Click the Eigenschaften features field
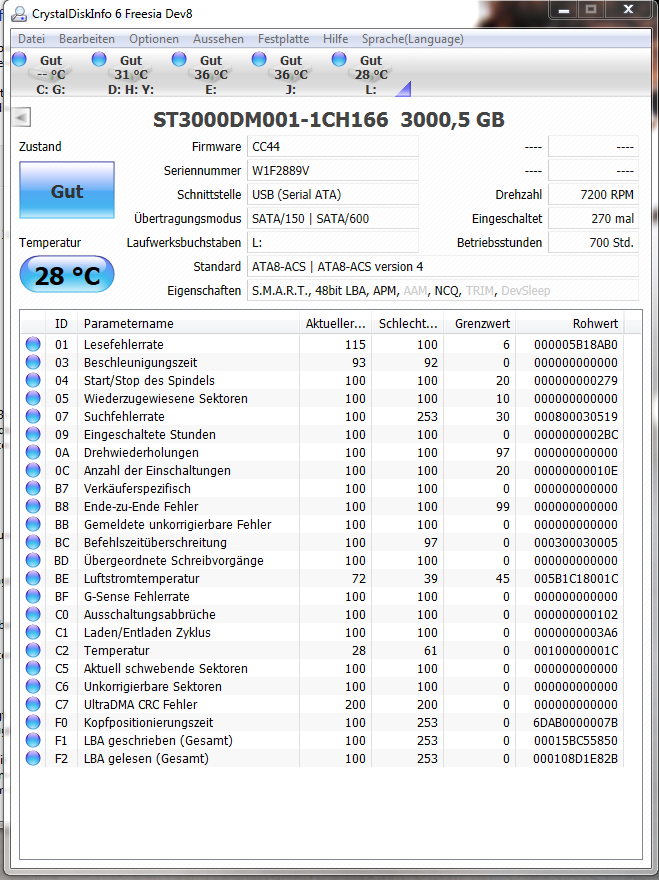 click(x=443, y=291)
